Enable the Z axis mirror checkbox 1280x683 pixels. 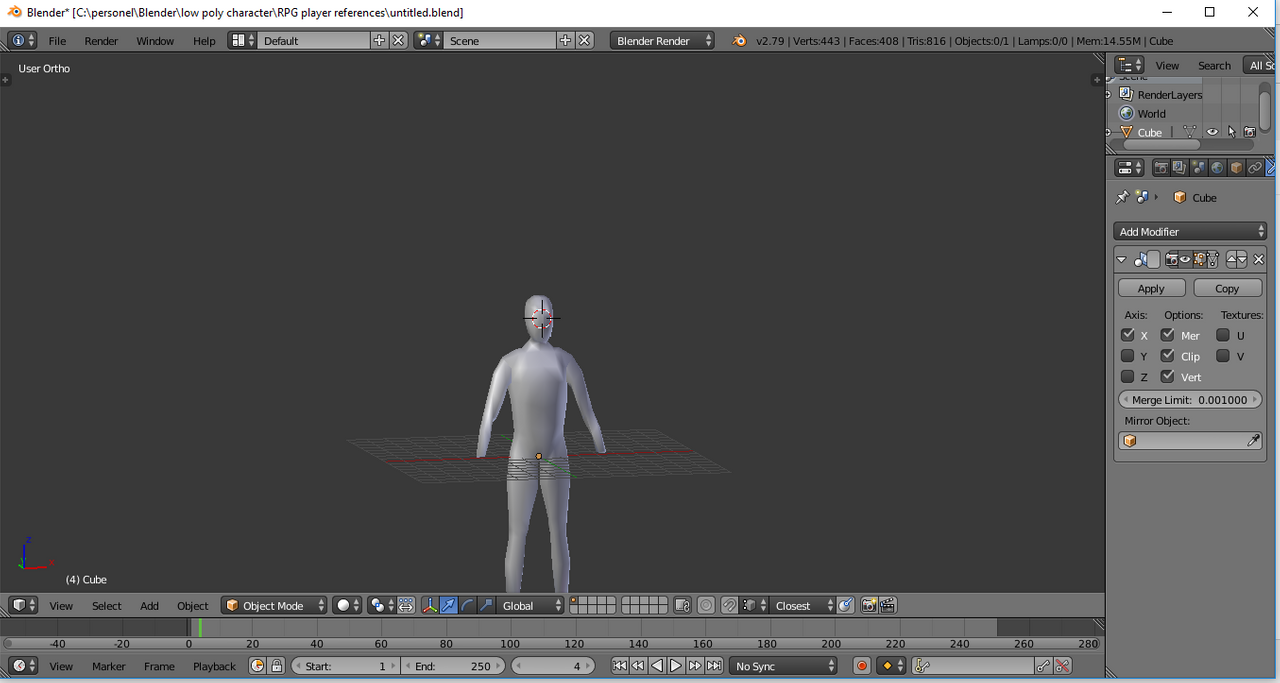1128,377
